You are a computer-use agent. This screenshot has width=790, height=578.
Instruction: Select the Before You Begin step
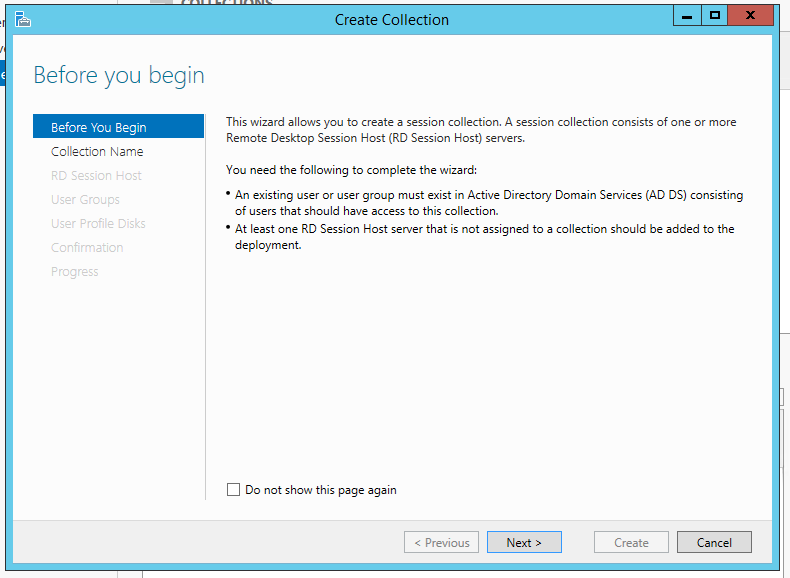tap(99, 127)
